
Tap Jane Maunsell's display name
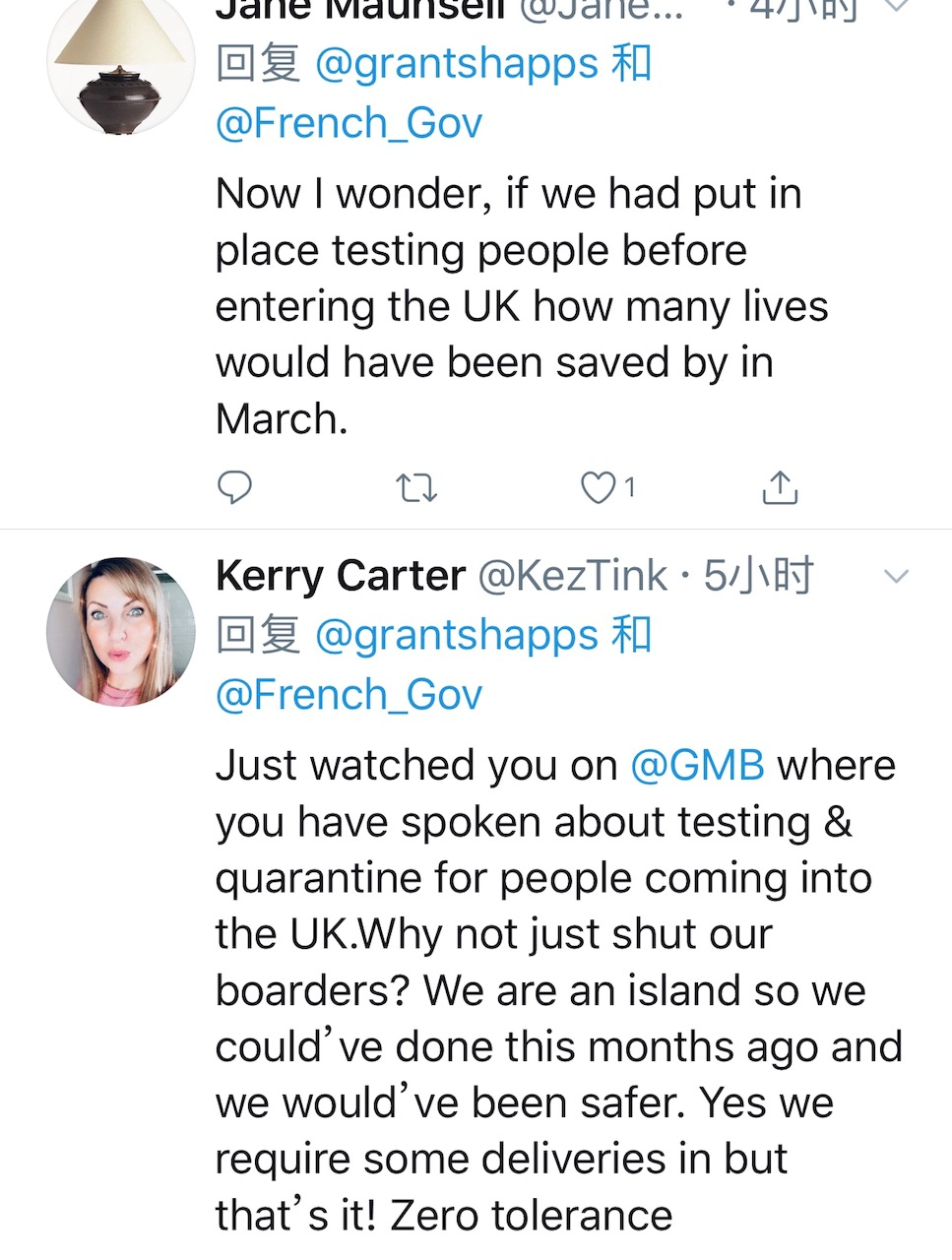click(x=359, y=10)
